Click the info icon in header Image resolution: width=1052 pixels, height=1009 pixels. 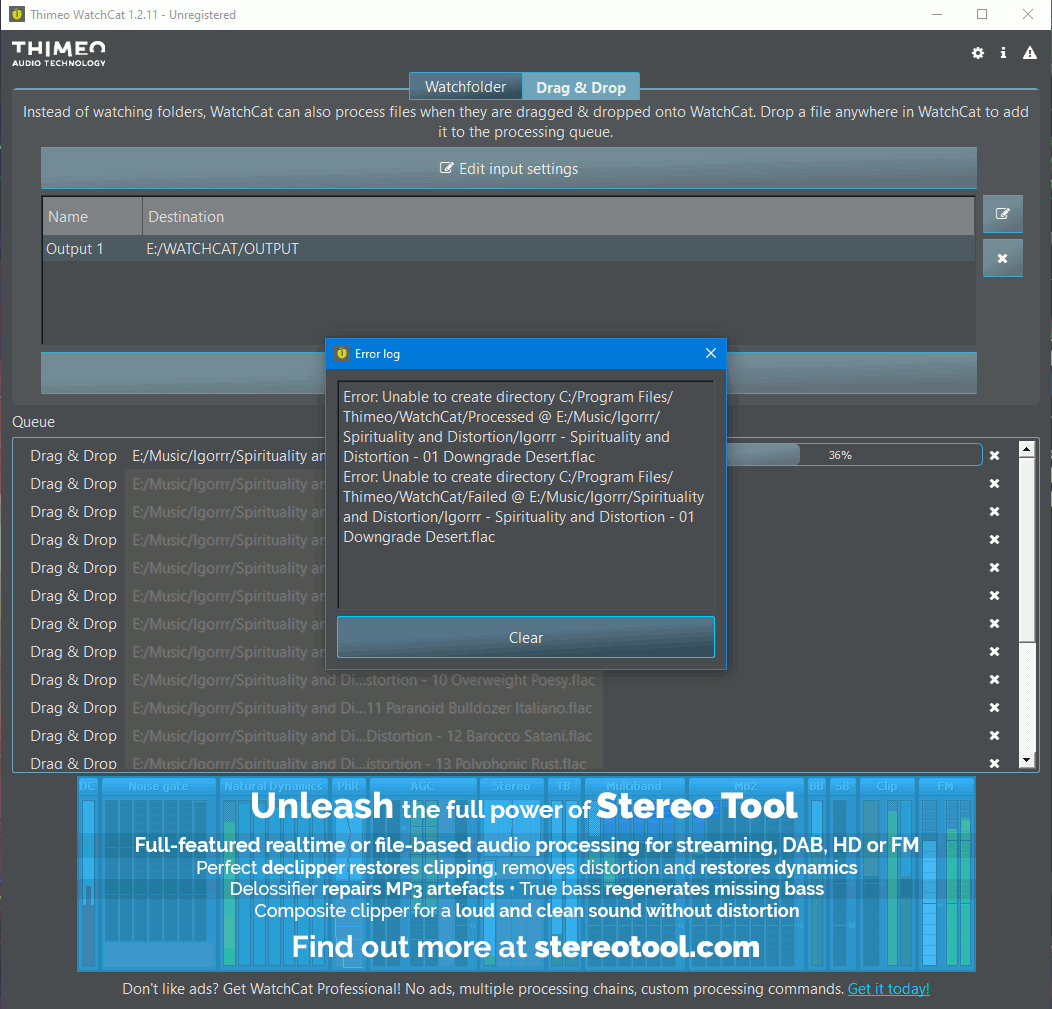(x=1003, y=53)
